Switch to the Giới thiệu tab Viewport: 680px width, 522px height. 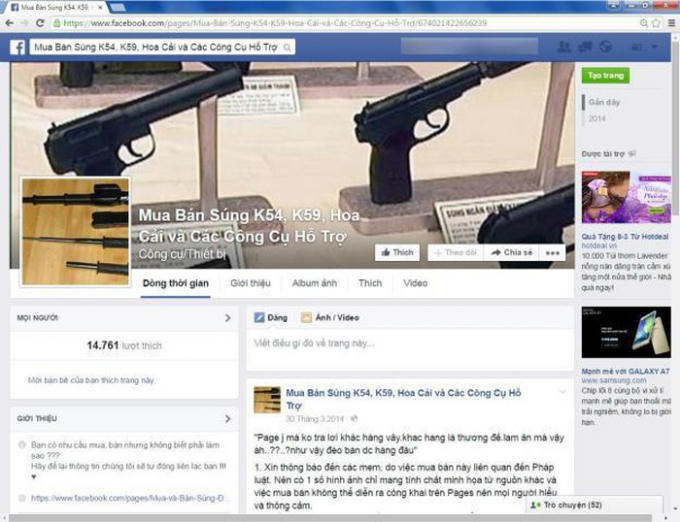251,283
